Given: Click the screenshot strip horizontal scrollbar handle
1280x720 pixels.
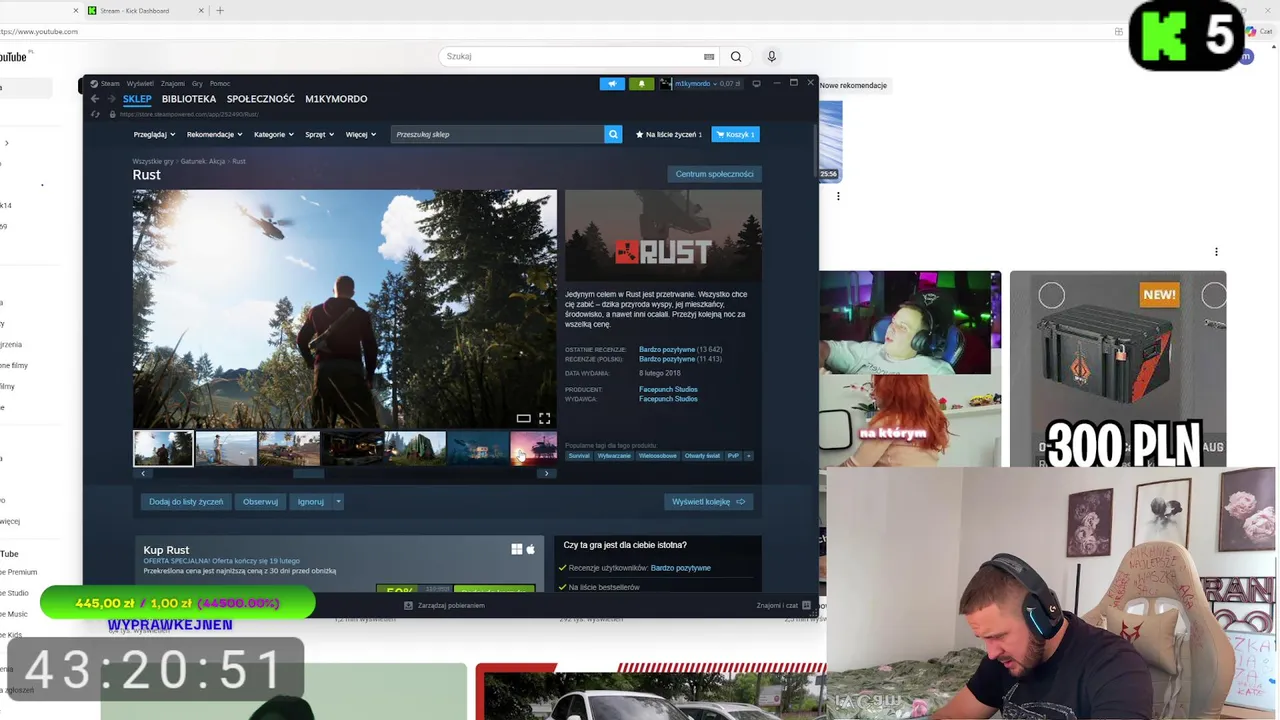Looking at the screenshot, I should click(308, 473).
